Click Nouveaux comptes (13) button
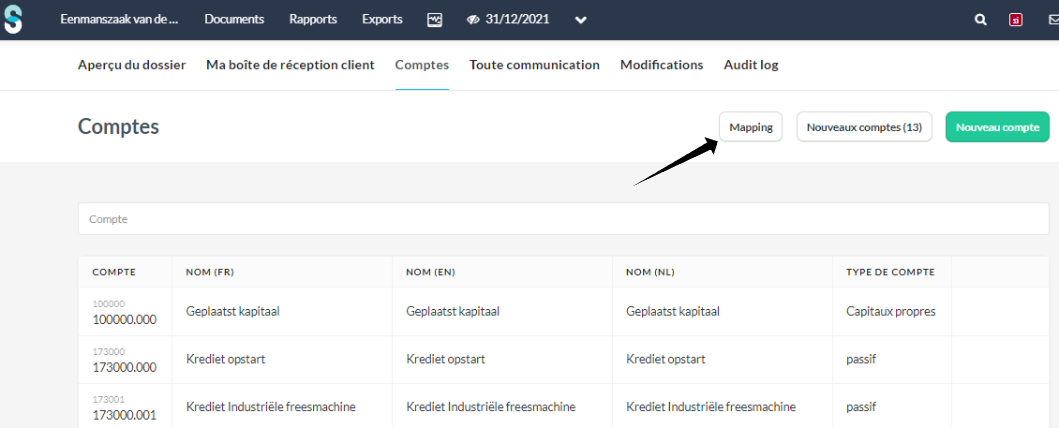 pyautogui.click(x=864, y=127)
